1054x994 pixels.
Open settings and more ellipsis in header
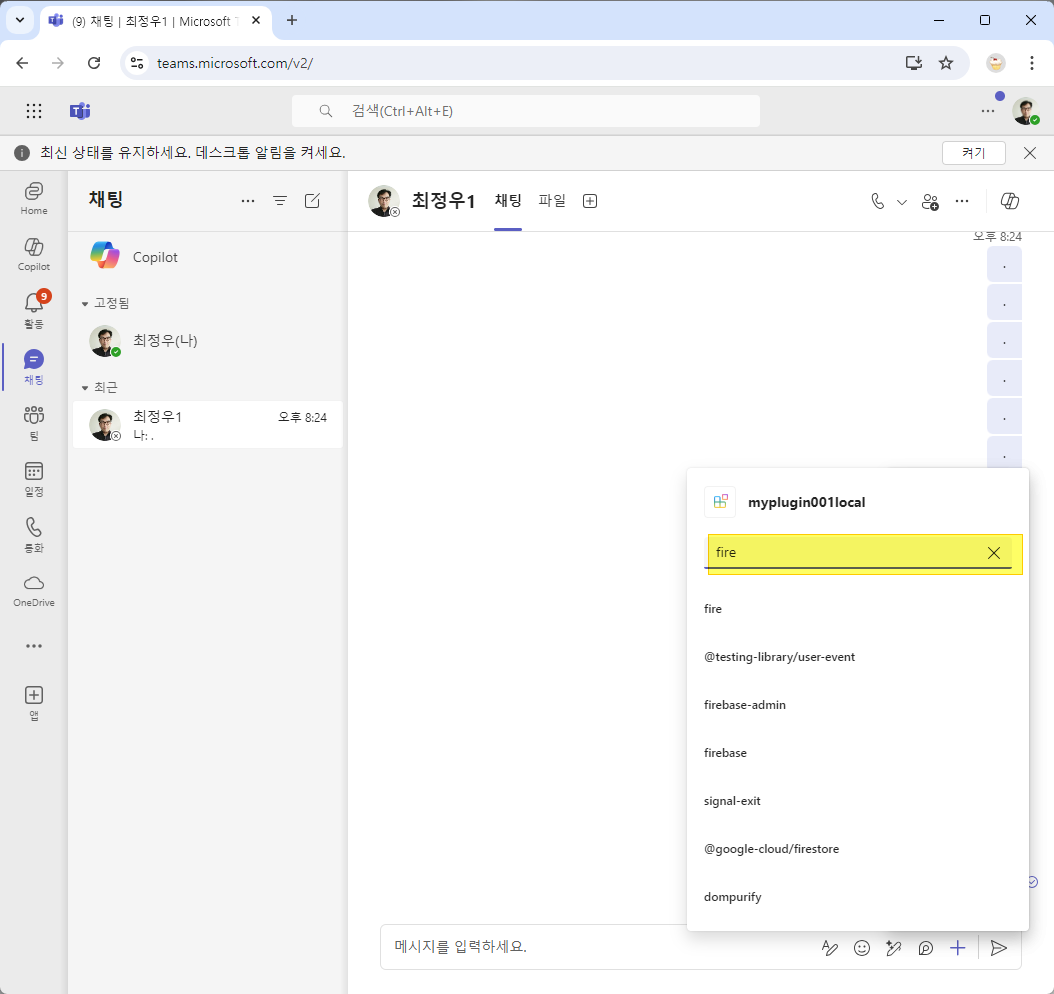tap(987, 111)
